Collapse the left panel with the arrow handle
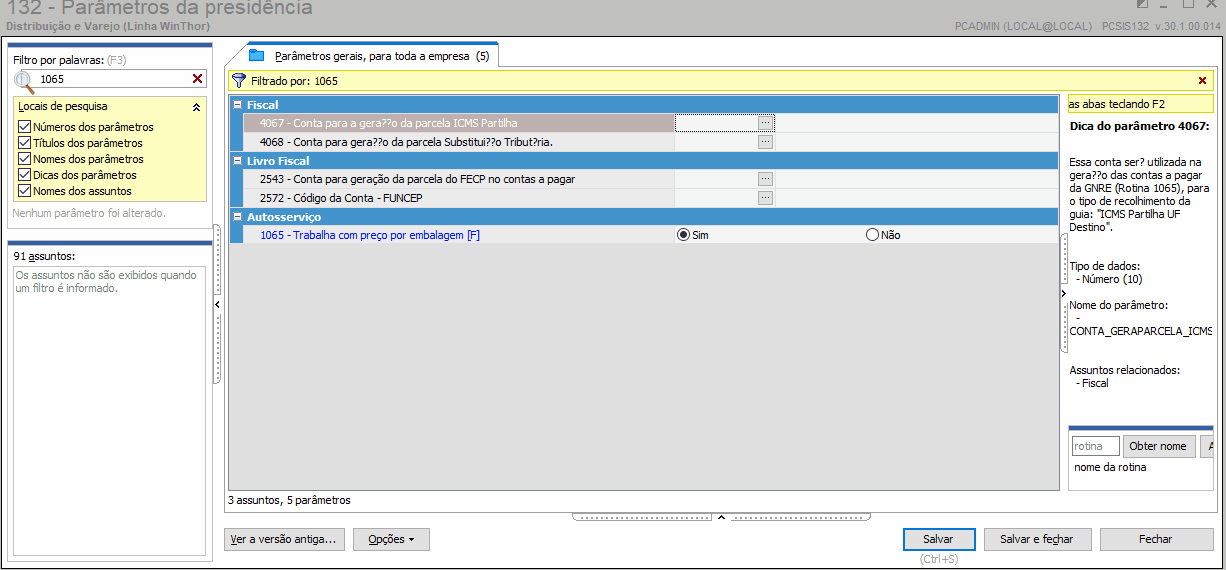1226x570 pixels. [217, 304]
